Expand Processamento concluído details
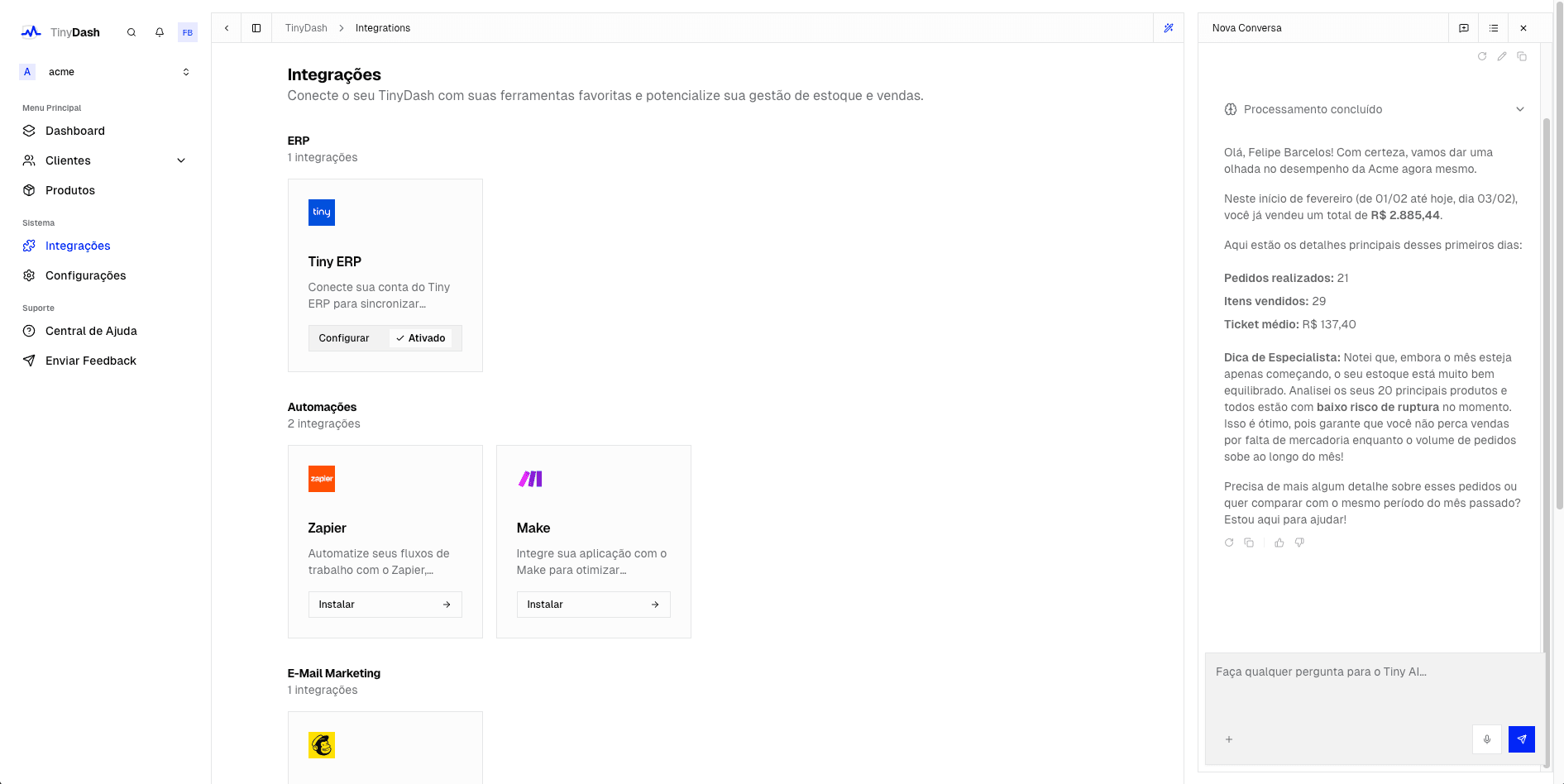 [1374, 109]
